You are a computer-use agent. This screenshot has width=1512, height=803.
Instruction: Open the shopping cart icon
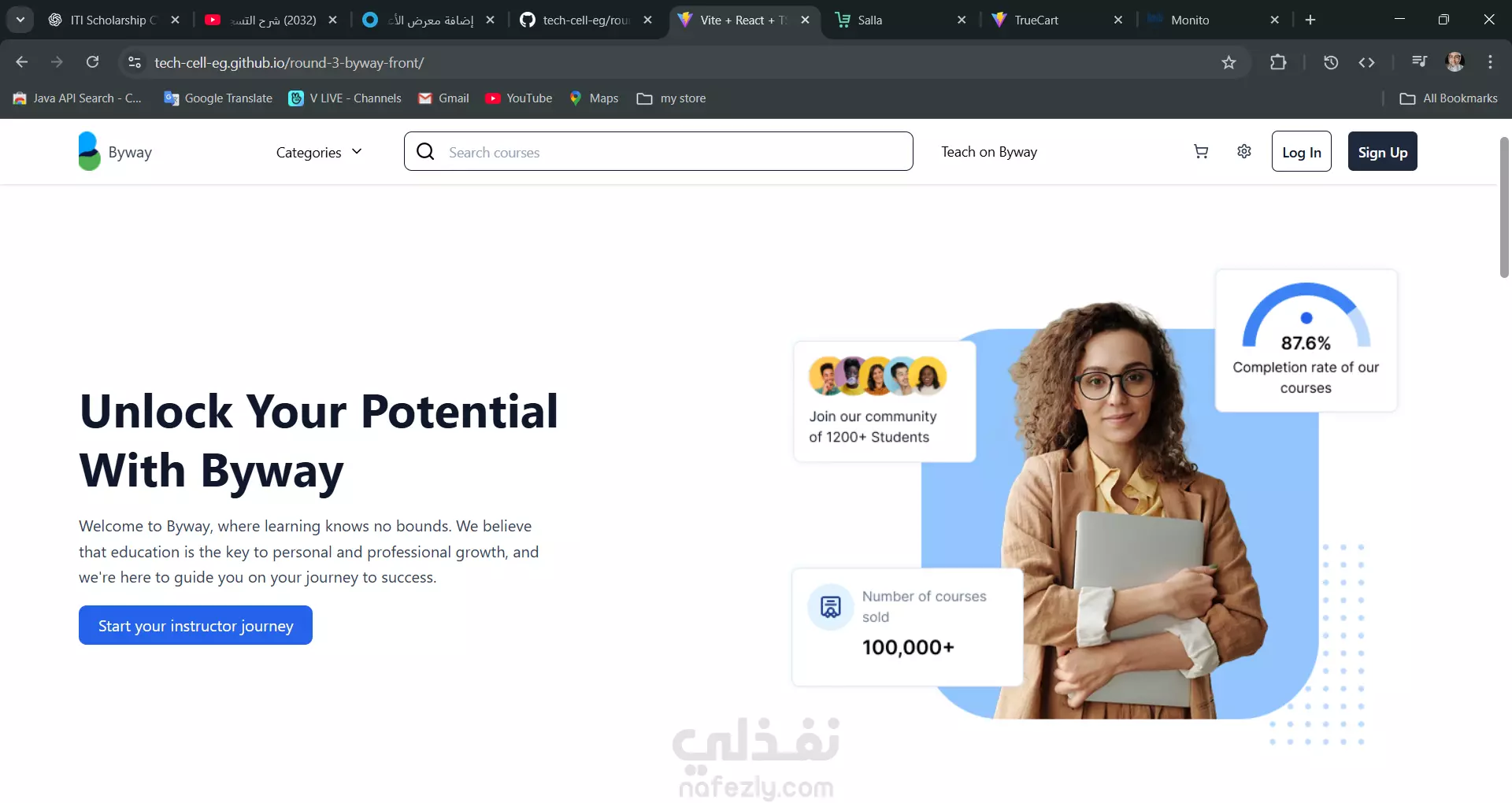[1201, 151]
